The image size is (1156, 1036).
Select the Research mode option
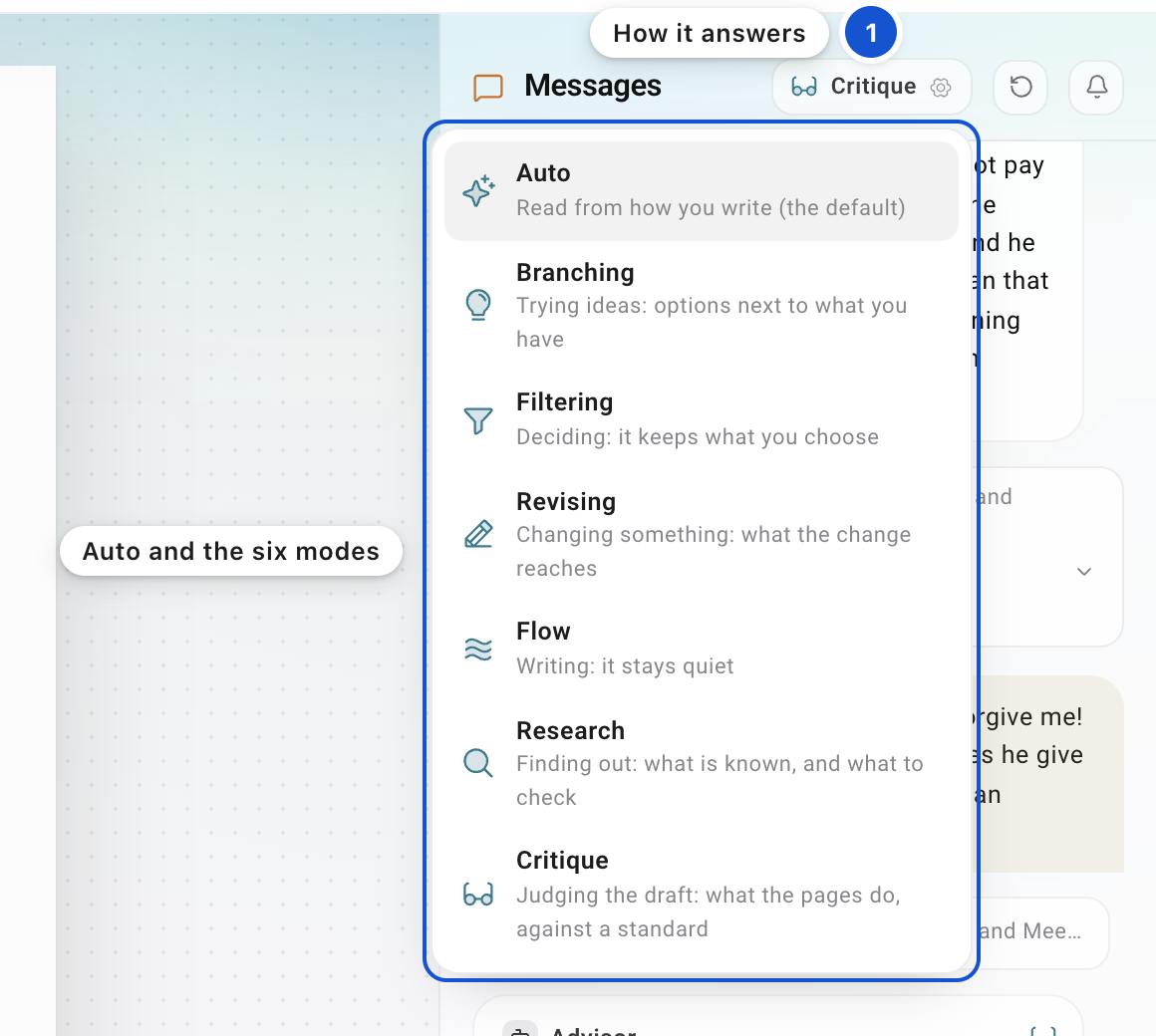pyautogui.click(x=702, y=763)
